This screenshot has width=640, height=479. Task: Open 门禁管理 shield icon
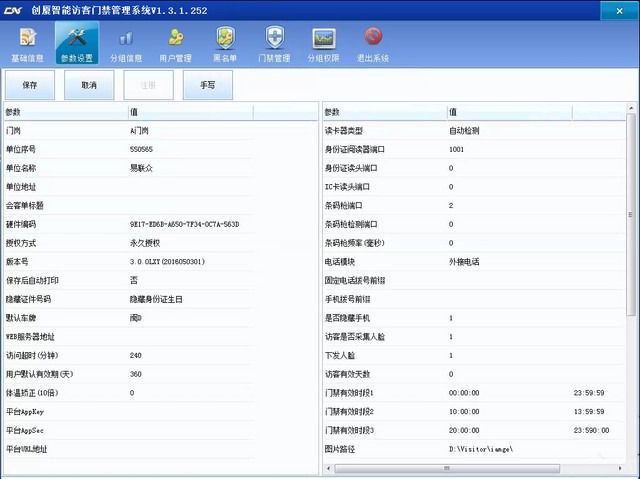click(274, 44)
